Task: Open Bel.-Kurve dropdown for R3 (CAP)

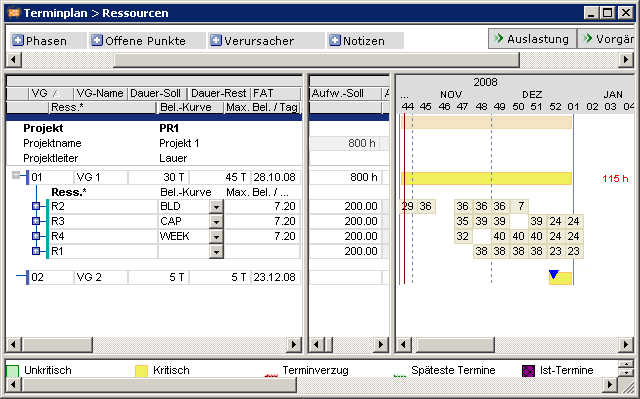Action: pos(216,222)
